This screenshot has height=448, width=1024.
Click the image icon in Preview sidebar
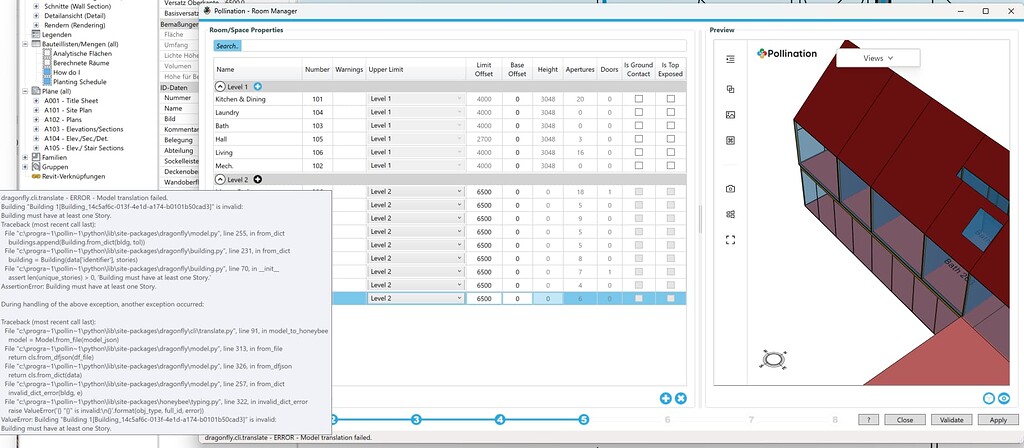click(730, 115)
